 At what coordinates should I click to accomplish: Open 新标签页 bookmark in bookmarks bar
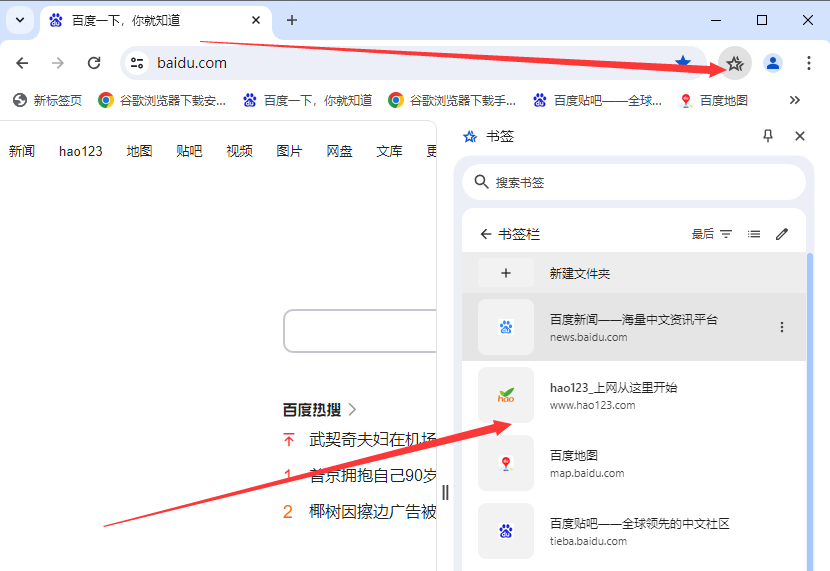point(48,100)
